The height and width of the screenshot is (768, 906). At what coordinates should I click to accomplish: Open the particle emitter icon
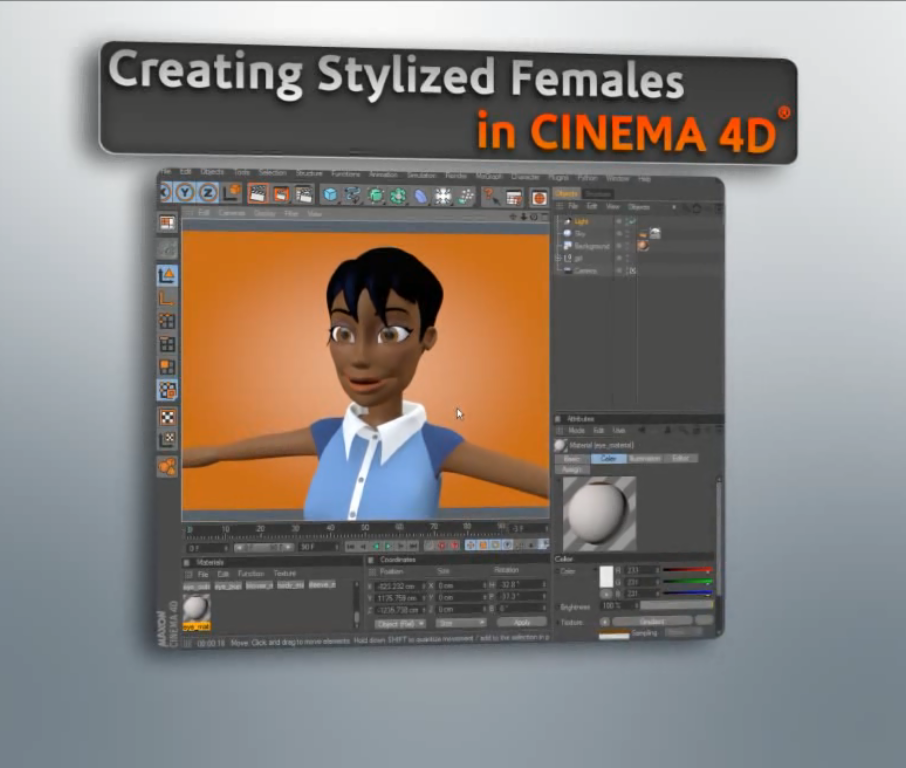466,198
